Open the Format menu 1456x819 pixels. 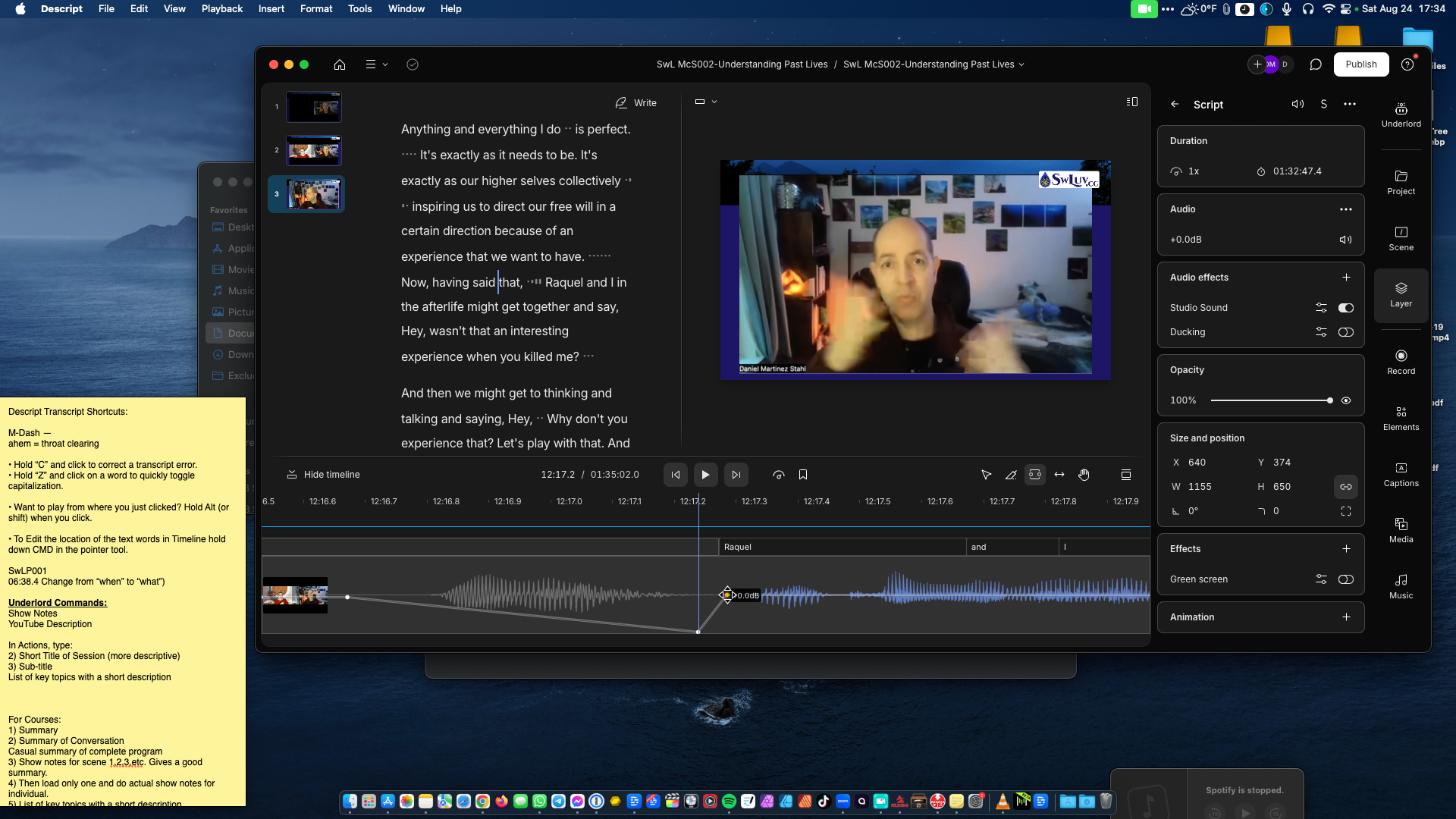click(316, 9)
